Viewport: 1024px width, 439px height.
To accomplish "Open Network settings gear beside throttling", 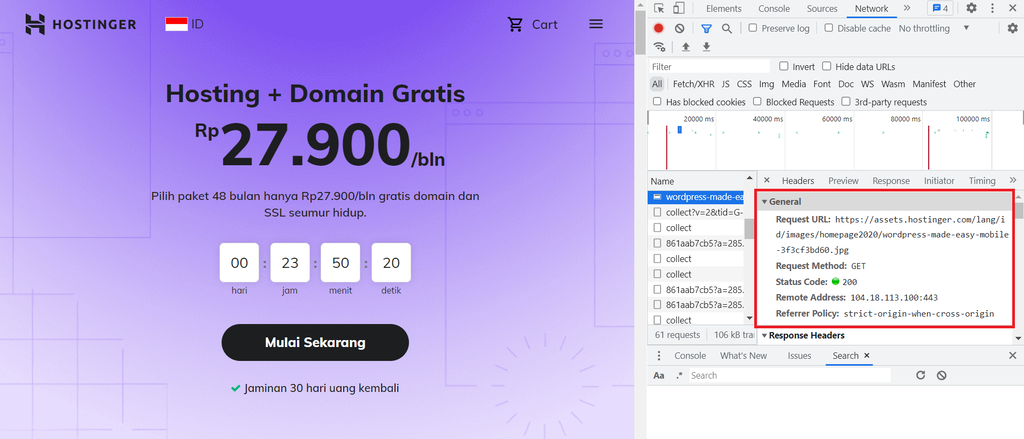I will click(x=1012, y=28).
